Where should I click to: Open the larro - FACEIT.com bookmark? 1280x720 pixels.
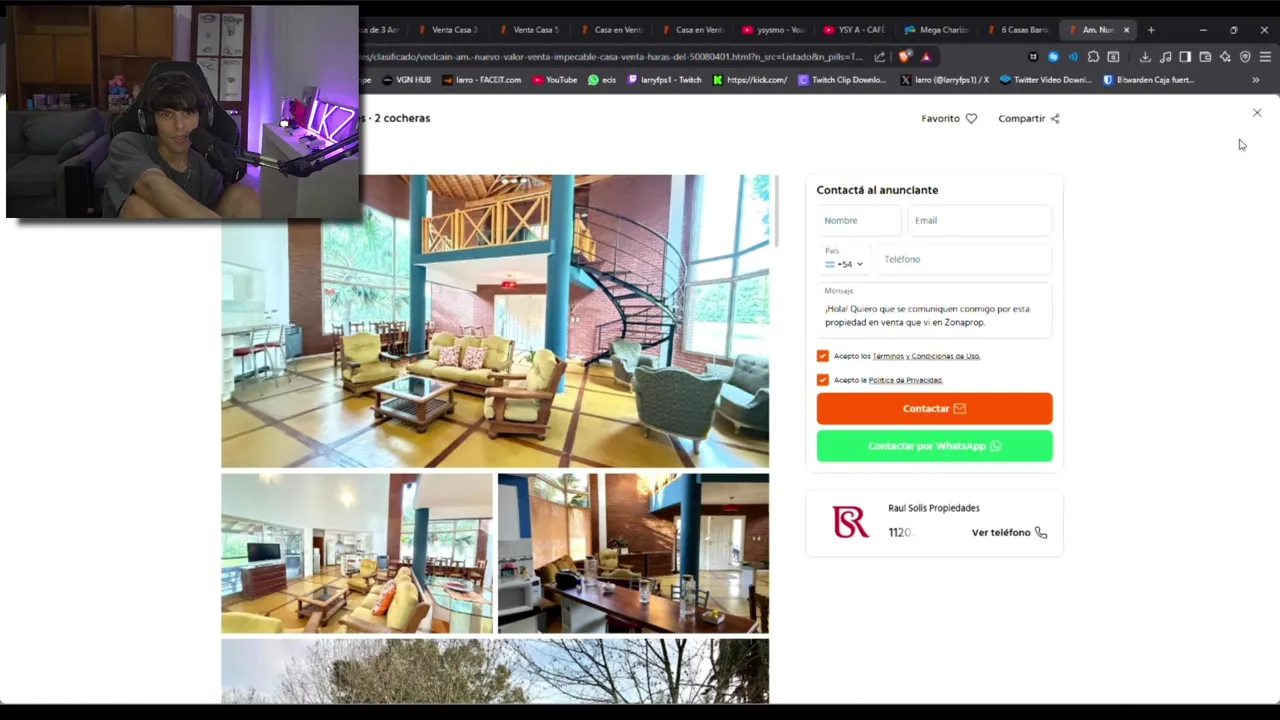click(x=481, y=80)
